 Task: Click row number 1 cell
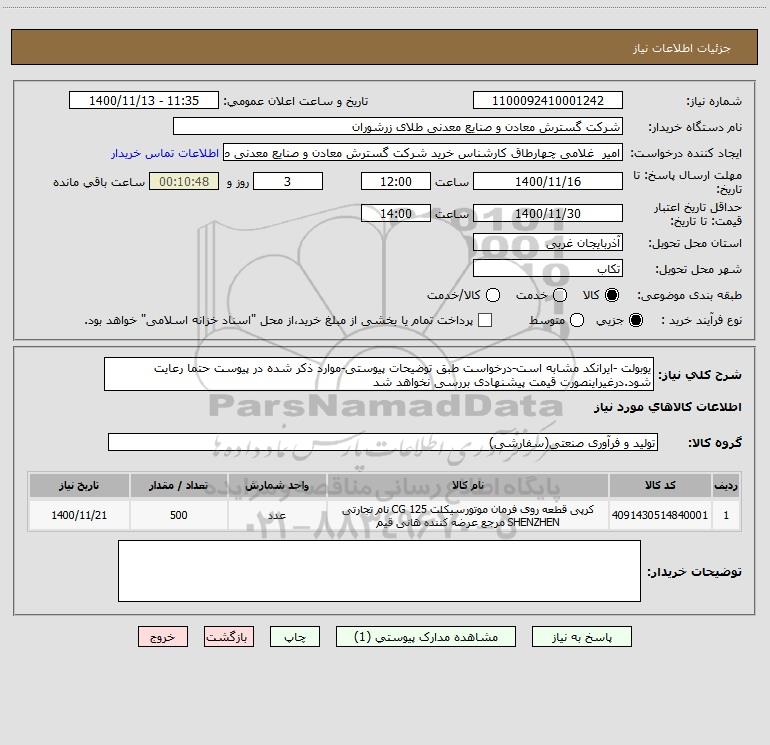click(726, 515)
